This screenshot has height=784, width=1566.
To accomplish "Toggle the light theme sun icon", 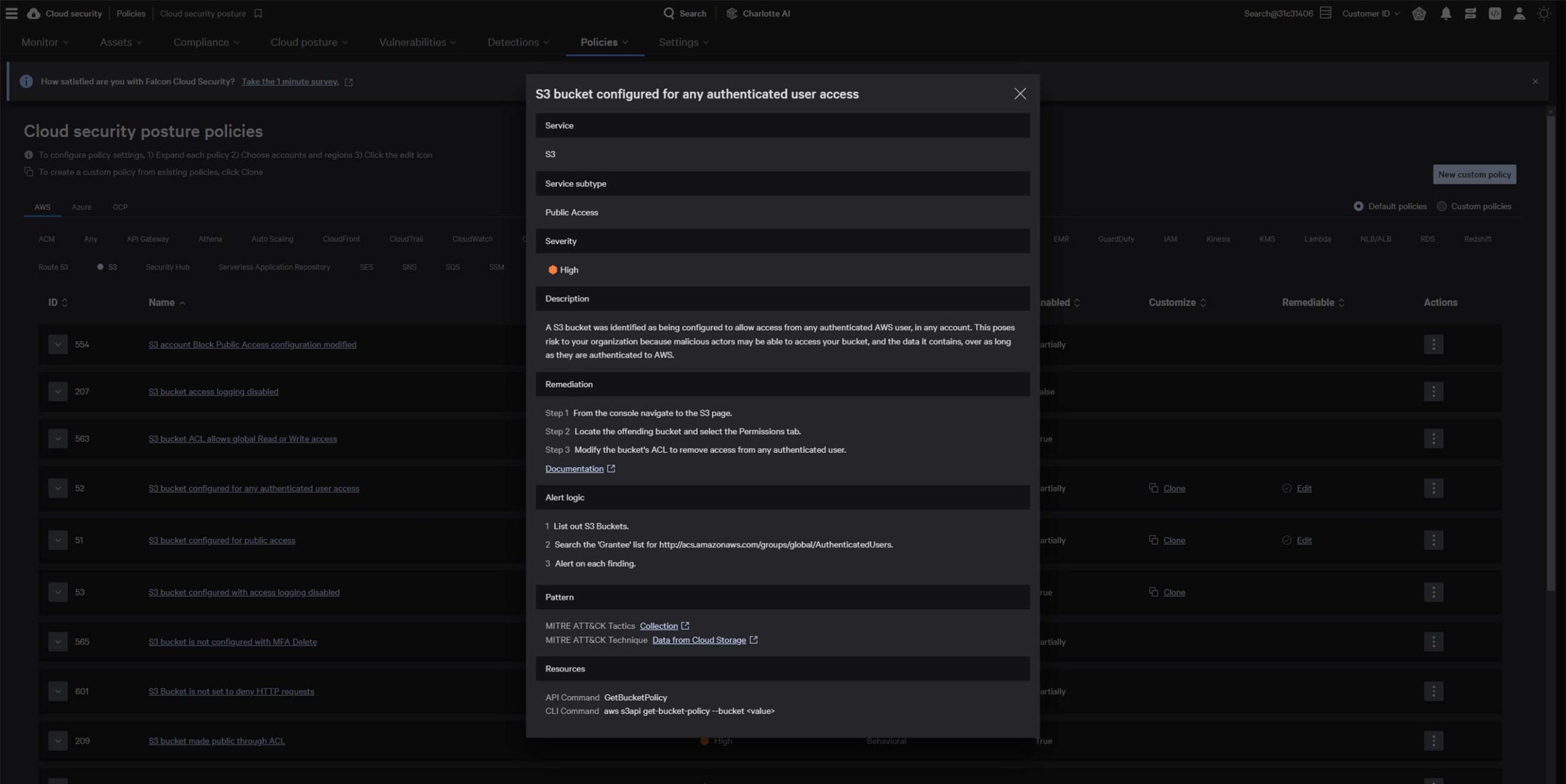I will (x=1543, y=13).
